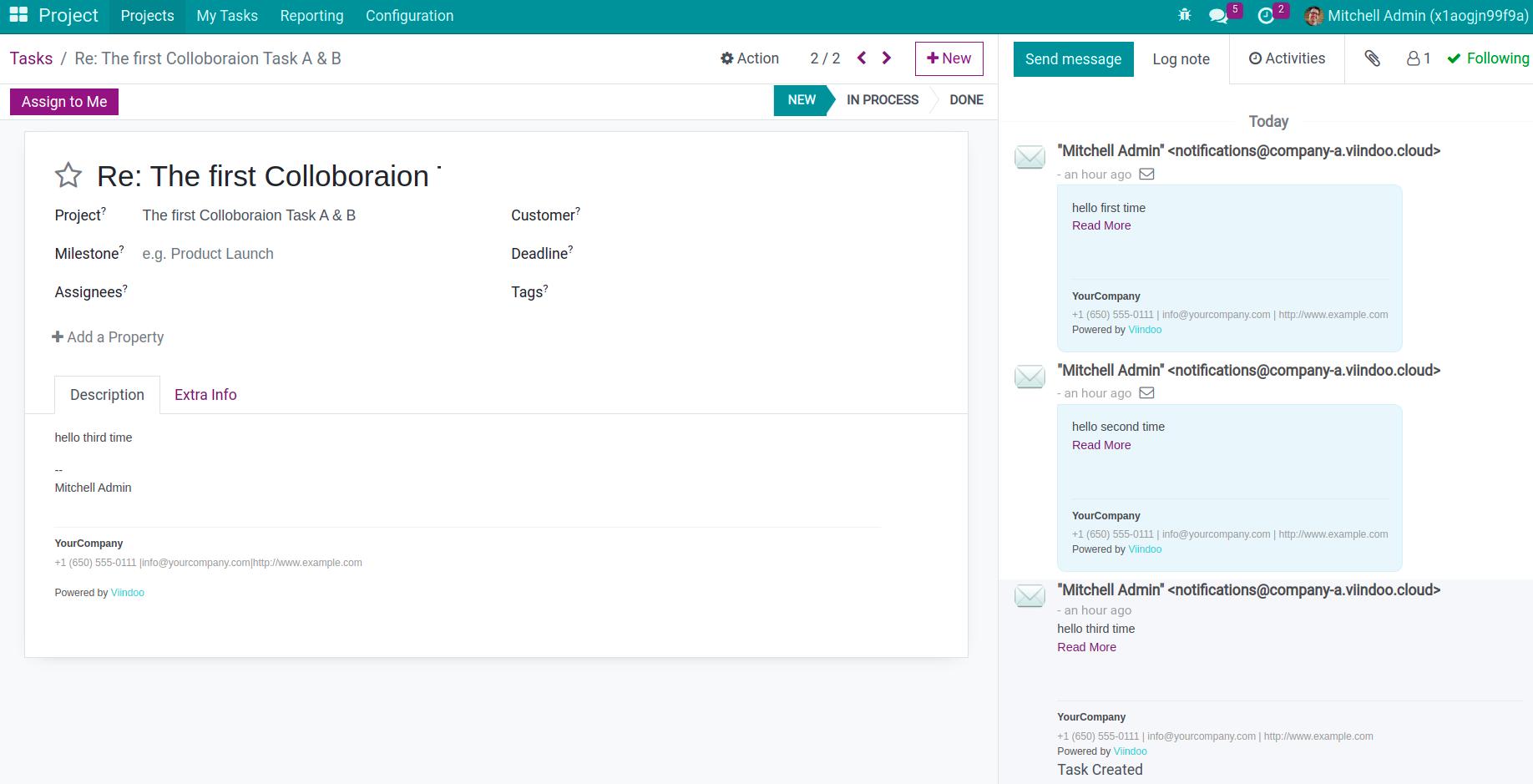Open the Configuration menu
This screenshot has height=784, width=1533.
pos(409,16)
